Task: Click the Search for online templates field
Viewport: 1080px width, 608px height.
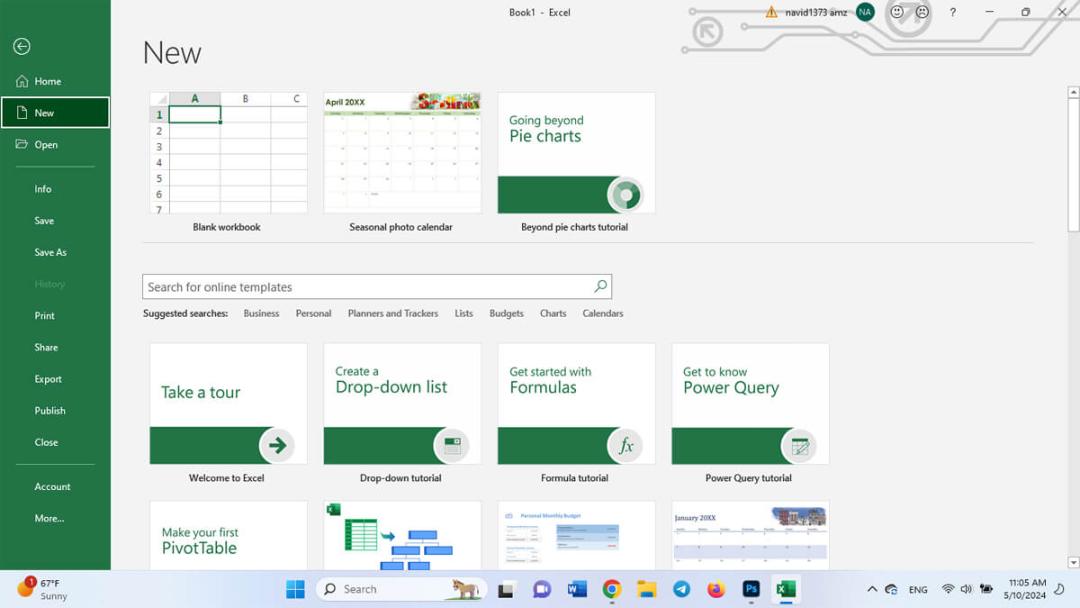Action: [x=377, y=286]
